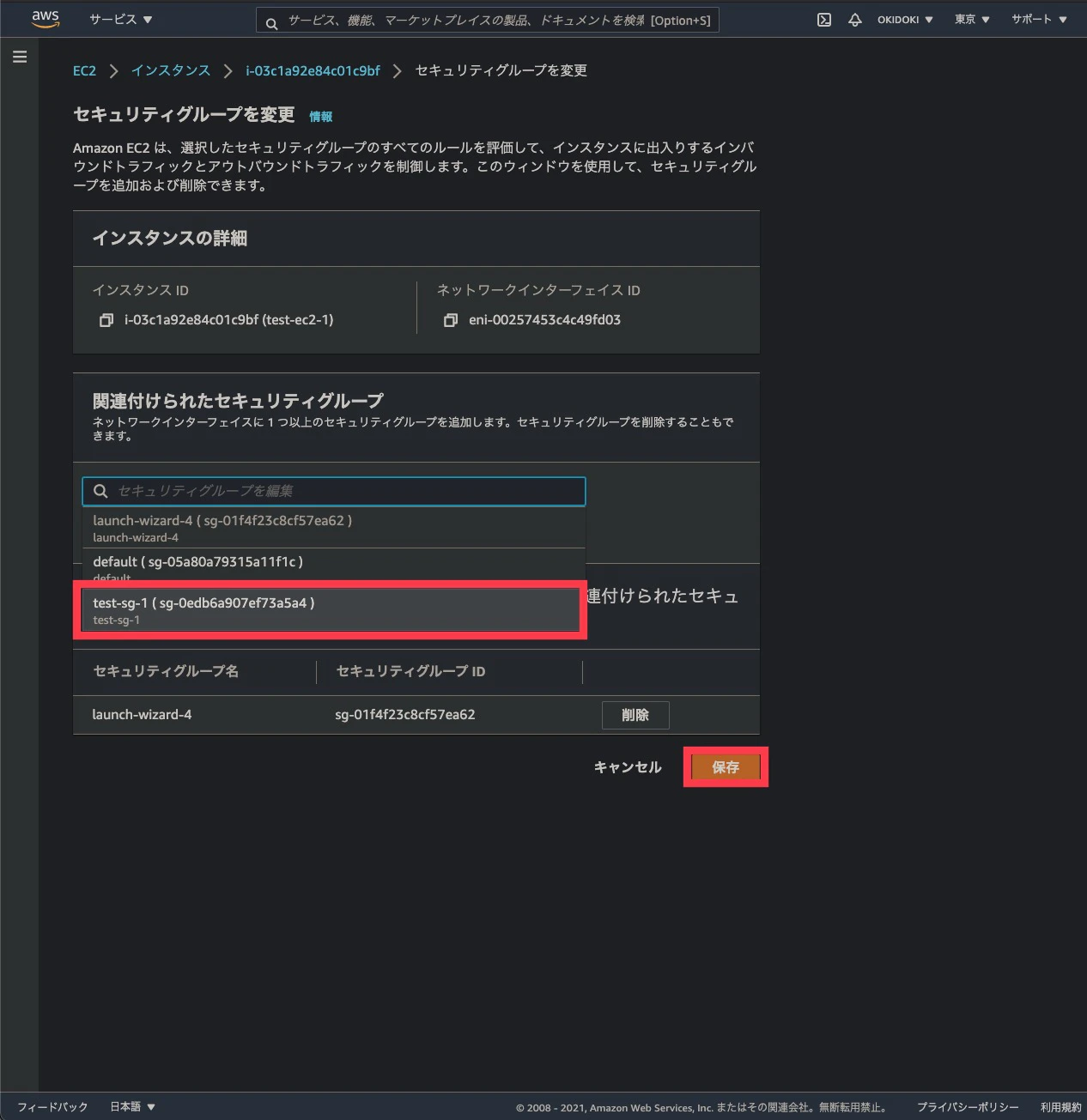Copy the network interface ID icon
1087x1120 pixels.
click(451, 320)
